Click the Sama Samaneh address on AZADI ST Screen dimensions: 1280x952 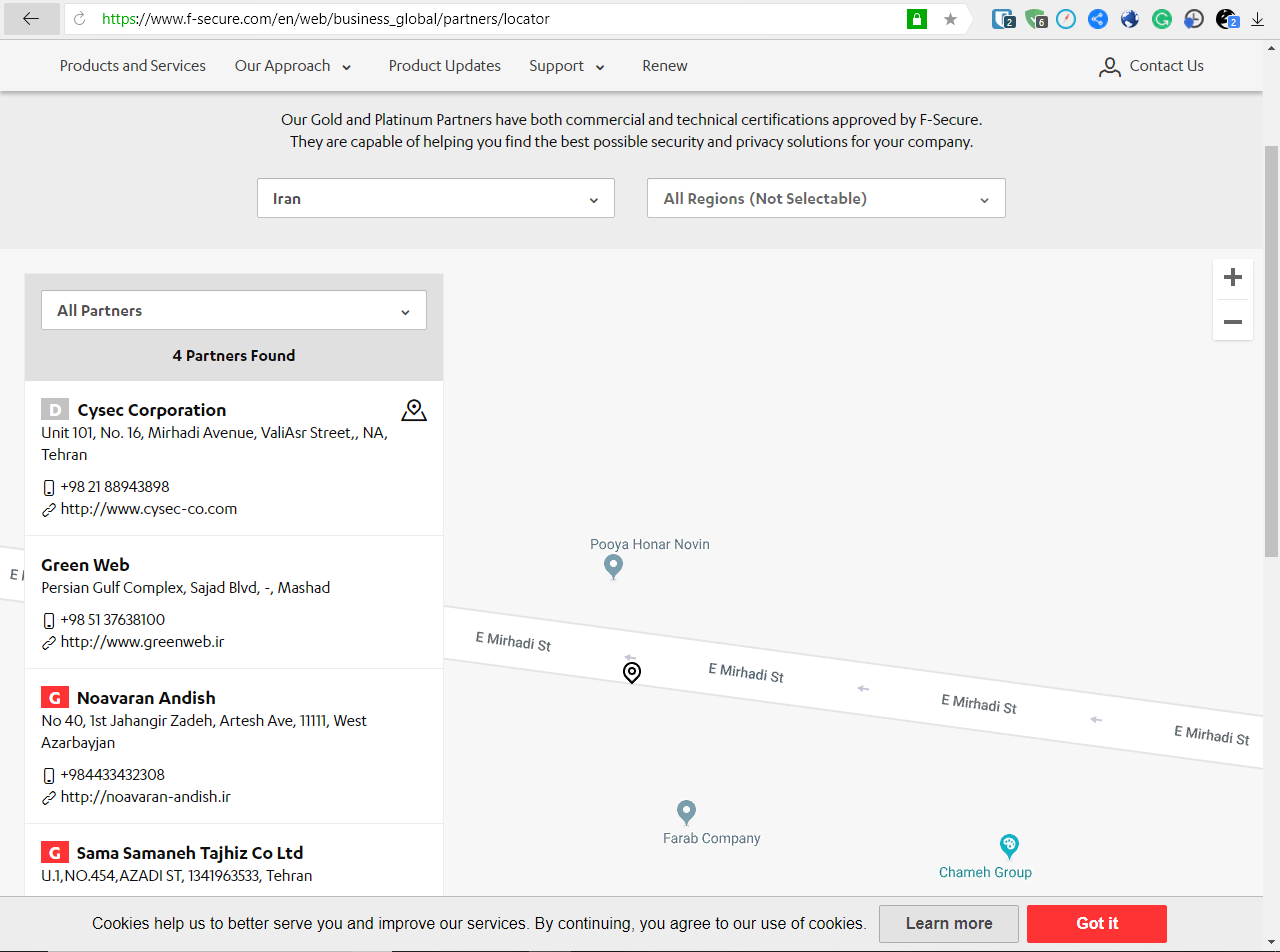177,876
